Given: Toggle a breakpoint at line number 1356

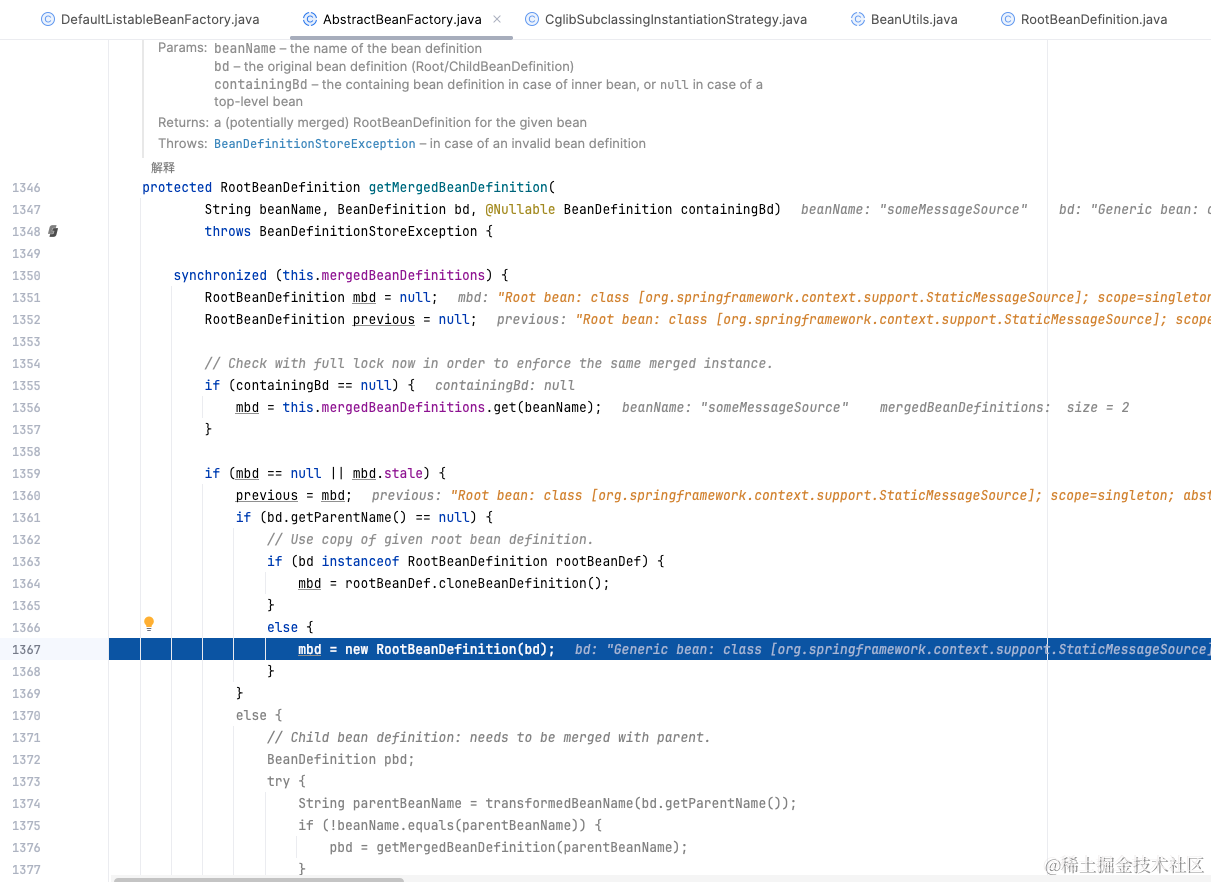Looking at the screenshot, I should (x=26, y=407).
